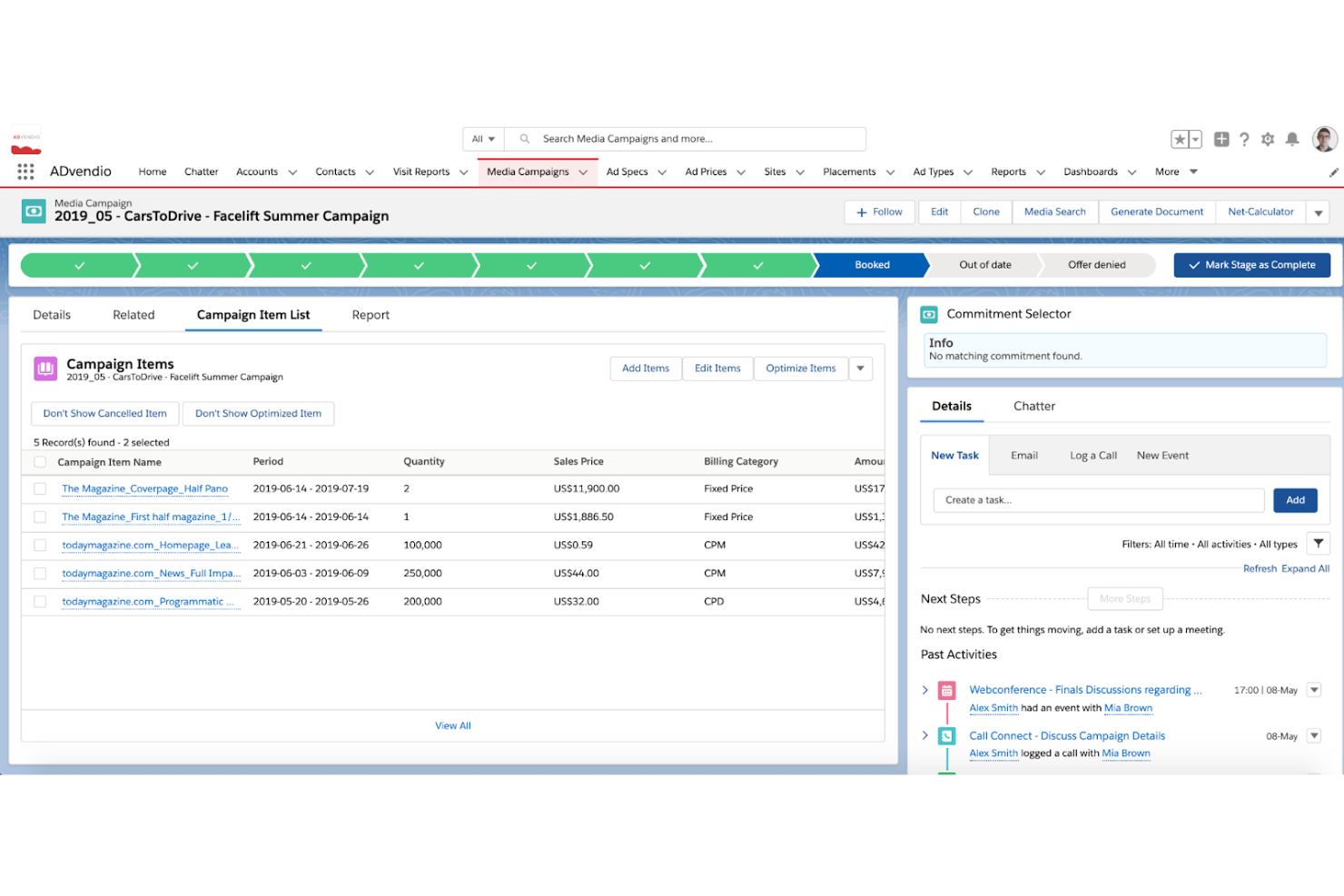The height and width of the screenshot is (896, 1344).
Task: Open the Help question mark icon
Action: click(1244, 139)
